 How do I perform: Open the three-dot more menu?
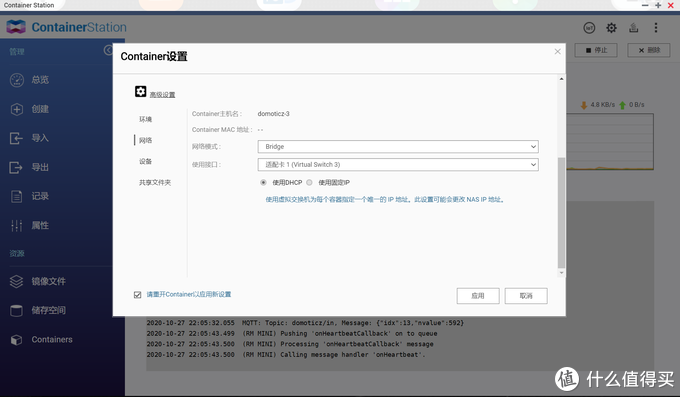[656, 28]
